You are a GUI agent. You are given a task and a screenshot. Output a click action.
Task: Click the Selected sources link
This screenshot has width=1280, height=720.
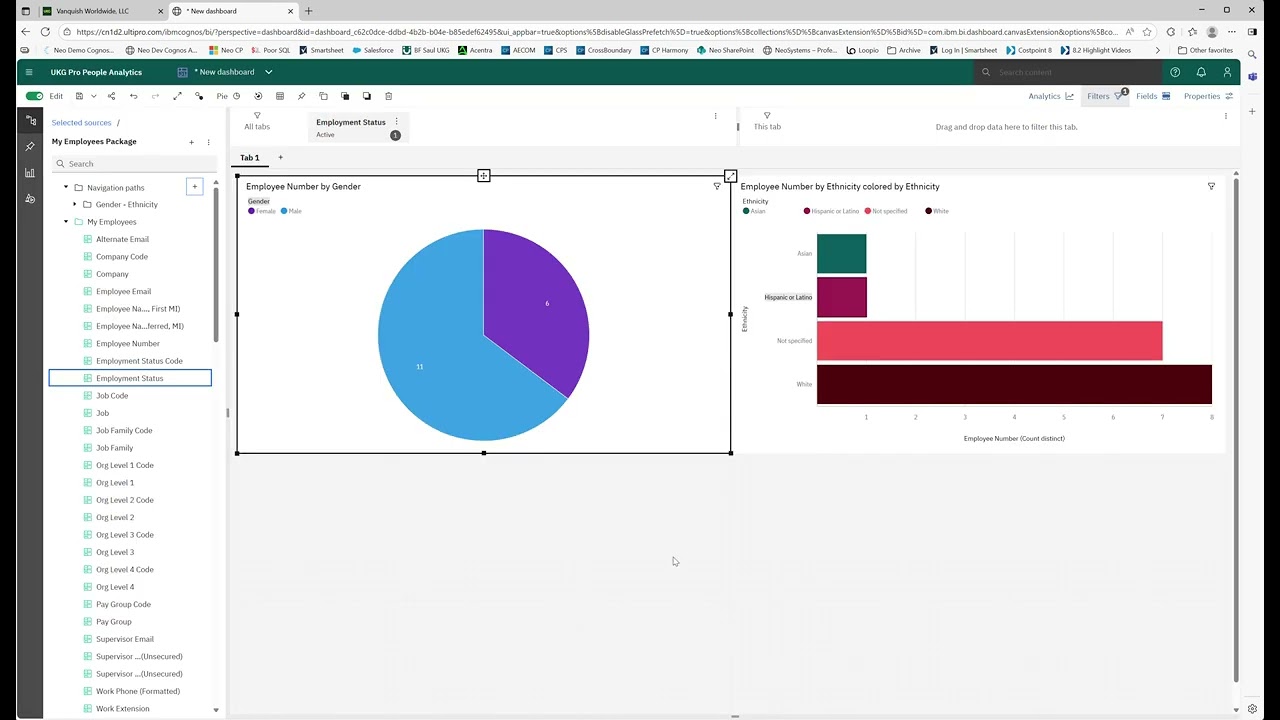81,123
